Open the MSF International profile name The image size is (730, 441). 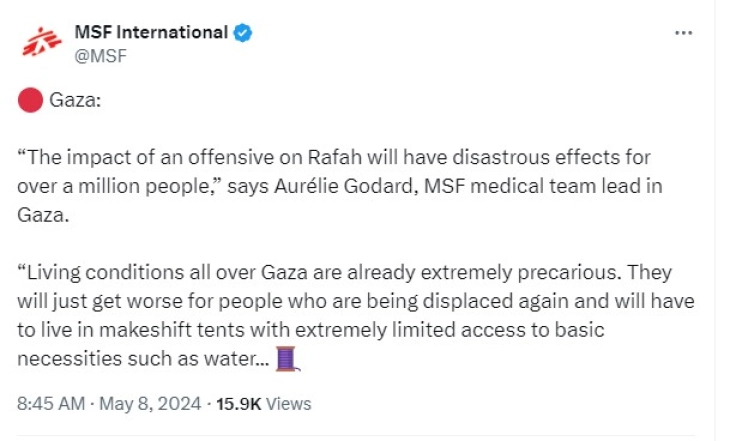[x=151, y=32]
